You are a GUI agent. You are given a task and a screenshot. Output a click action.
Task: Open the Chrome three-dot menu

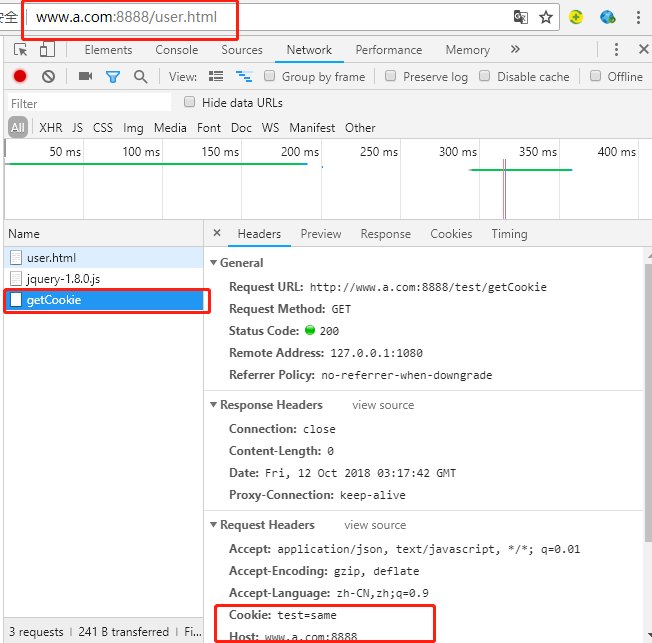638,17
